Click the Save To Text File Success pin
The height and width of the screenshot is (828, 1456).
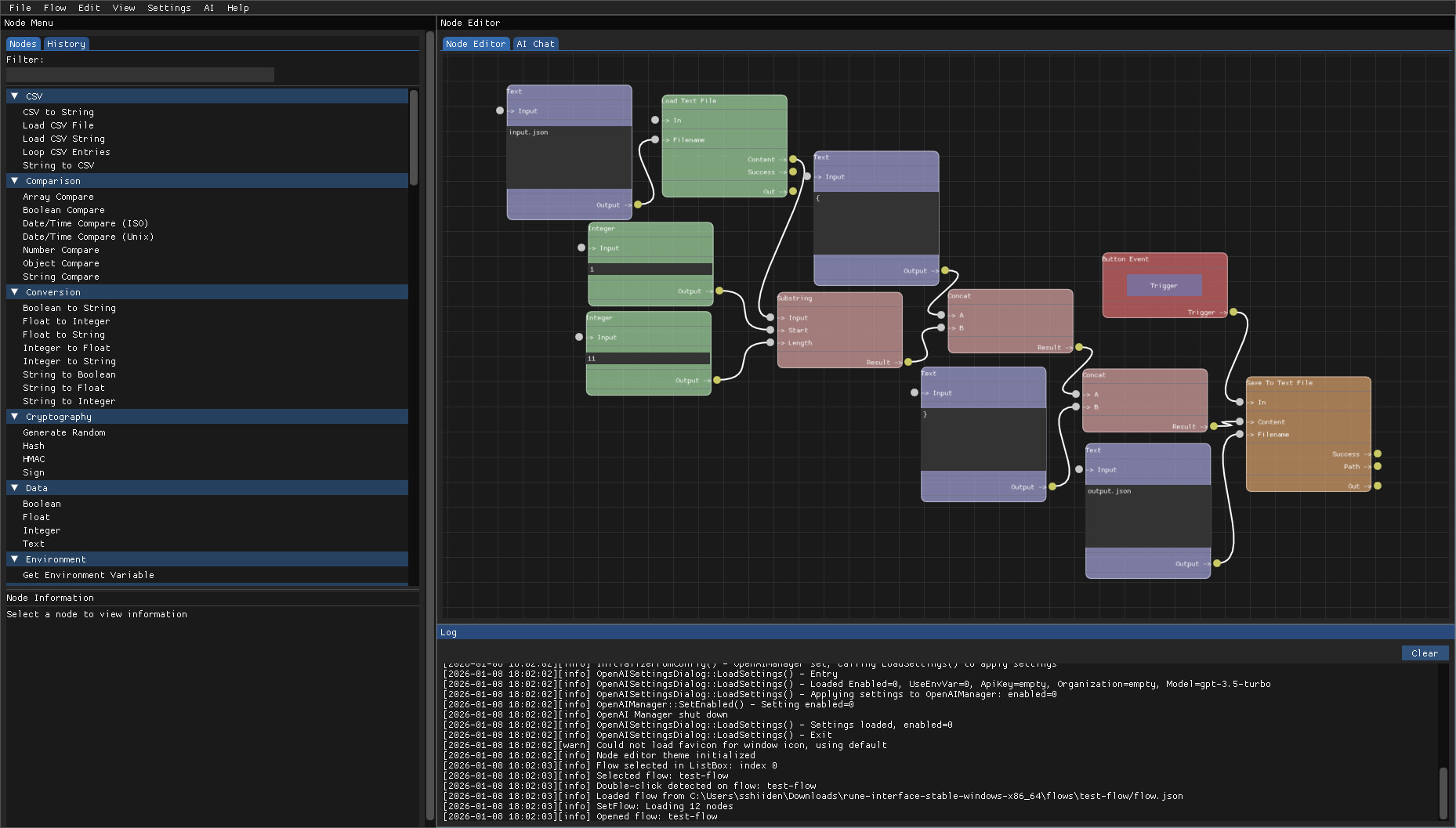1378,454
